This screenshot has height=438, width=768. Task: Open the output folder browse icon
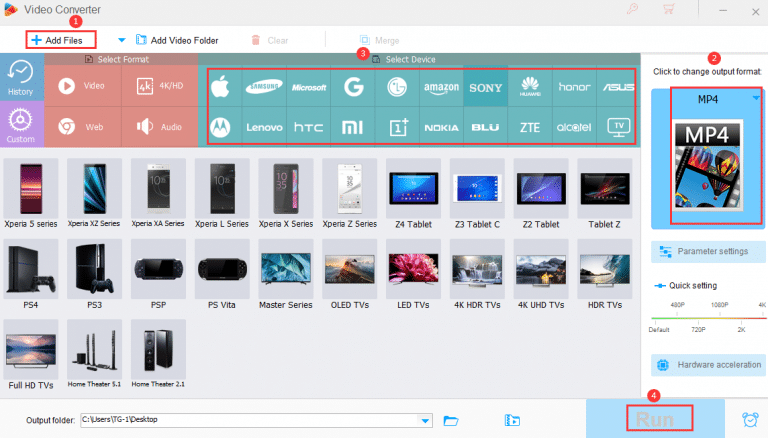[450, 420]
